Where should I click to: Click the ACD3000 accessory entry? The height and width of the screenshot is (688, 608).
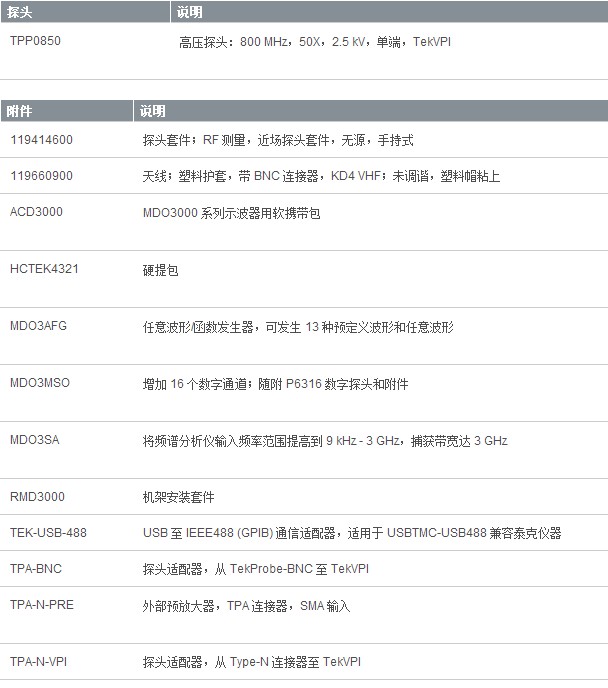tap(39, 213)
